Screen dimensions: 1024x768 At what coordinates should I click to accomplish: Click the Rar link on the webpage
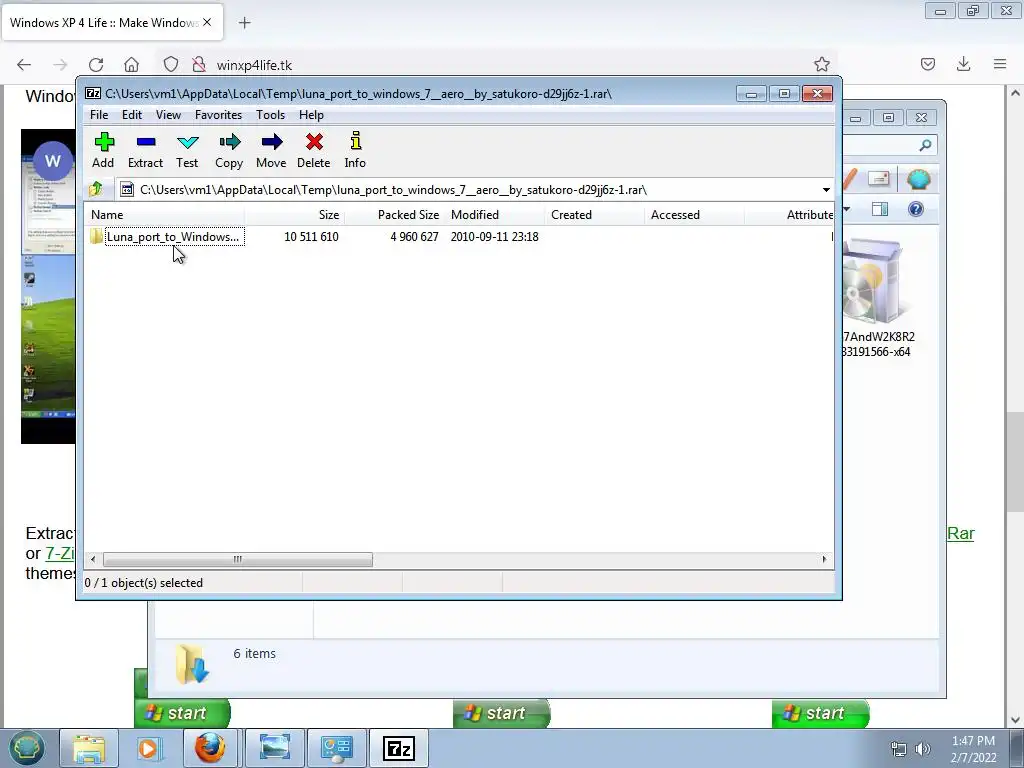click(961, 534)
